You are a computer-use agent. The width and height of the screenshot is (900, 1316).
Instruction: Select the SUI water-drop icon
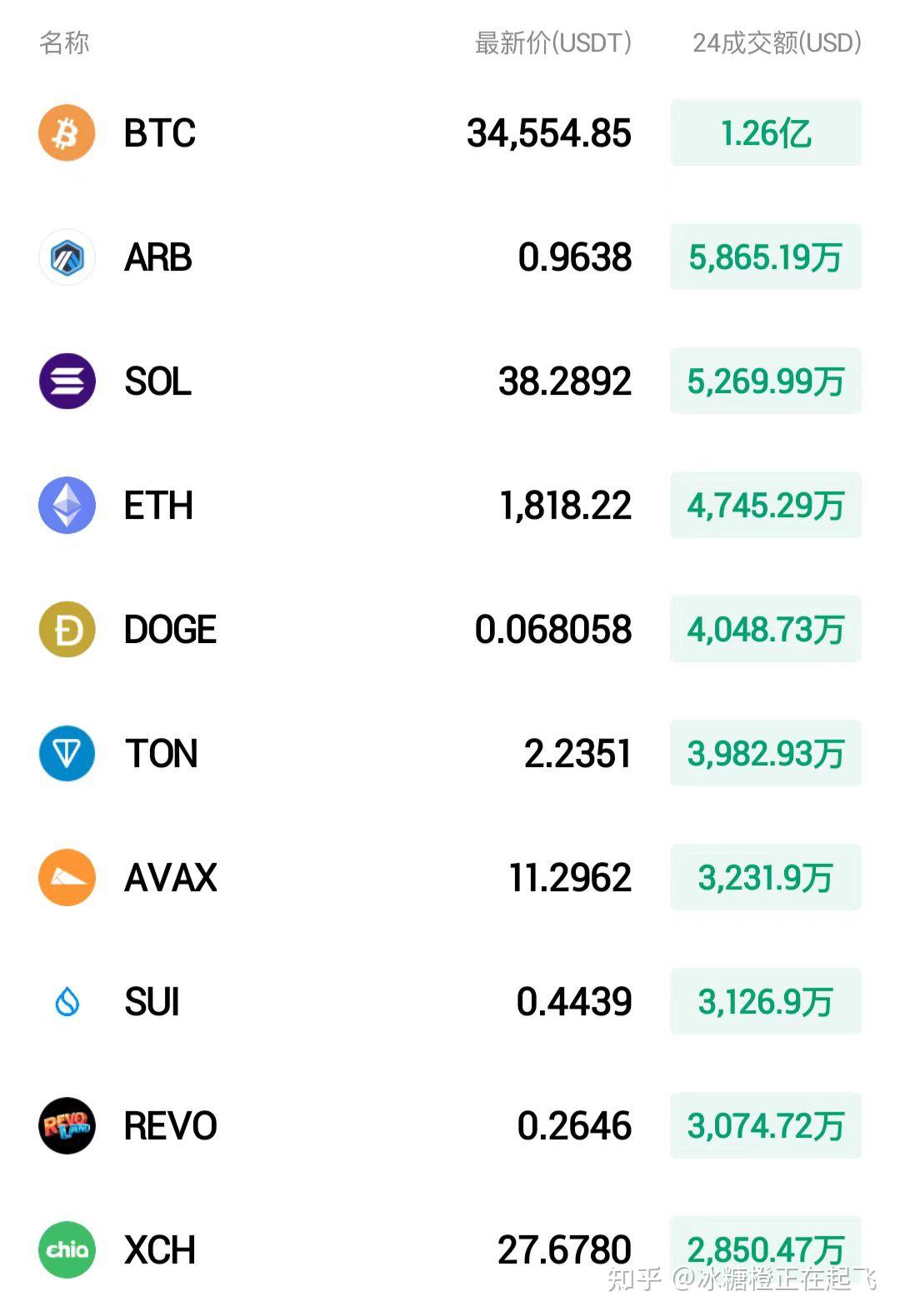click(67, 1001)
